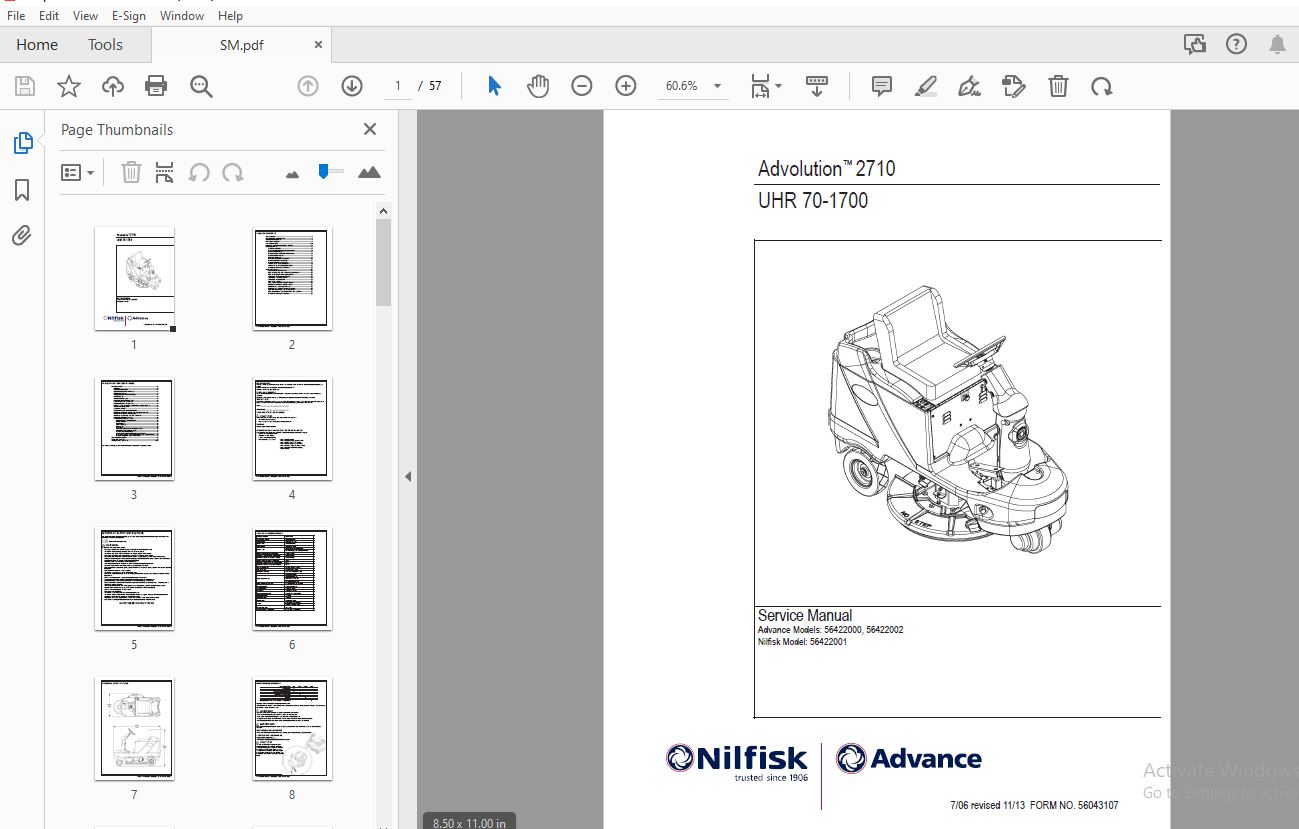Switch to the Tools tab

click(x=105, y=44)
